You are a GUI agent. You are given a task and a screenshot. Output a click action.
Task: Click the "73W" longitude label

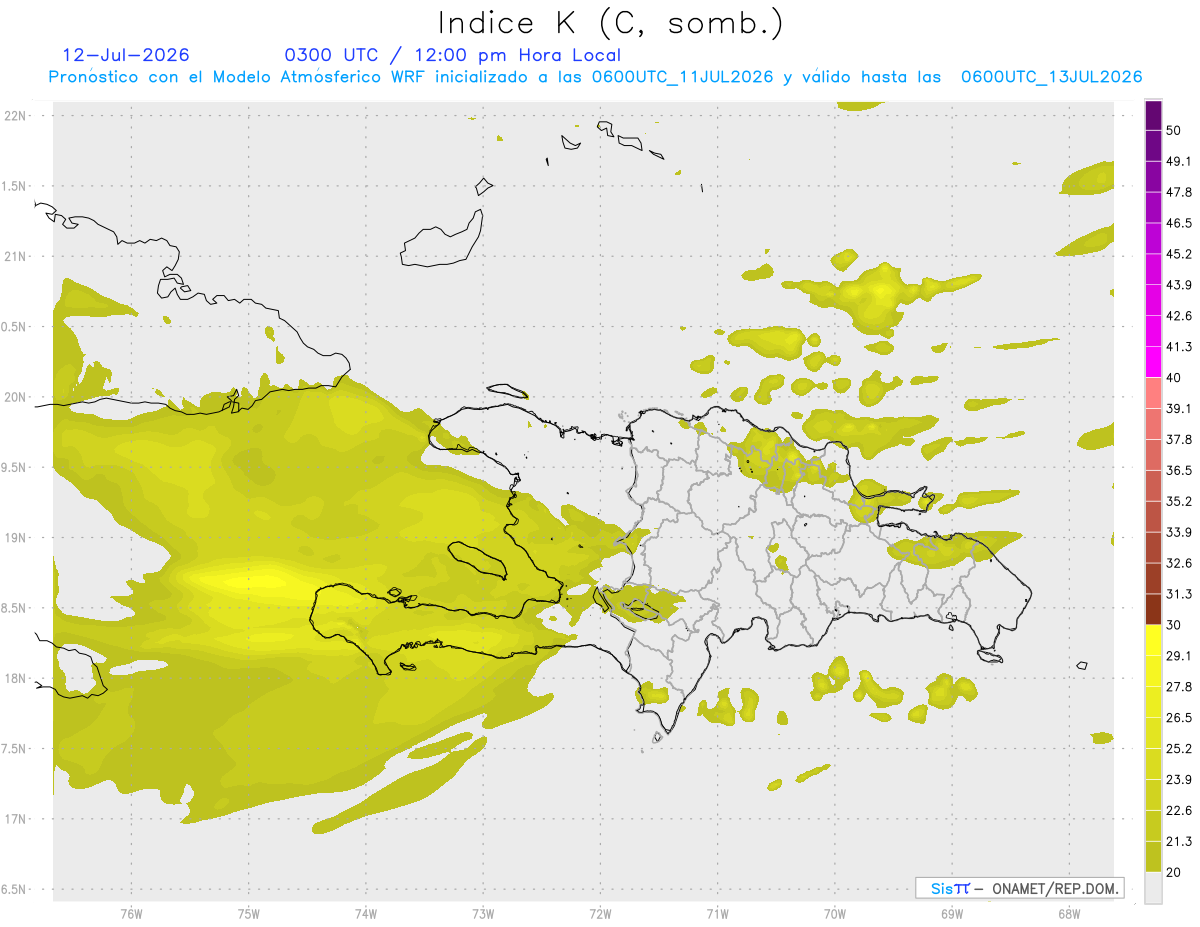click(x=483, y=913)
